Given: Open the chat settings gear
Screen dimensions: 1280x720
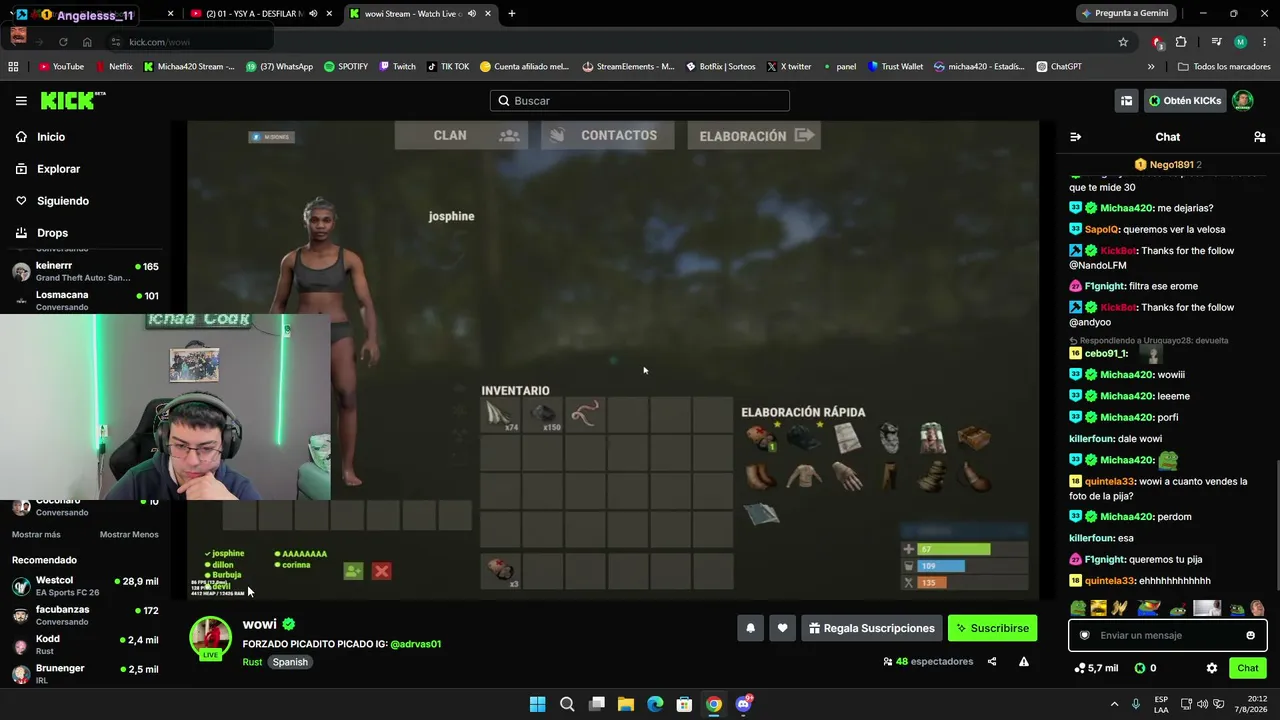Looking at the screenshot, I should click(1212, 668).
